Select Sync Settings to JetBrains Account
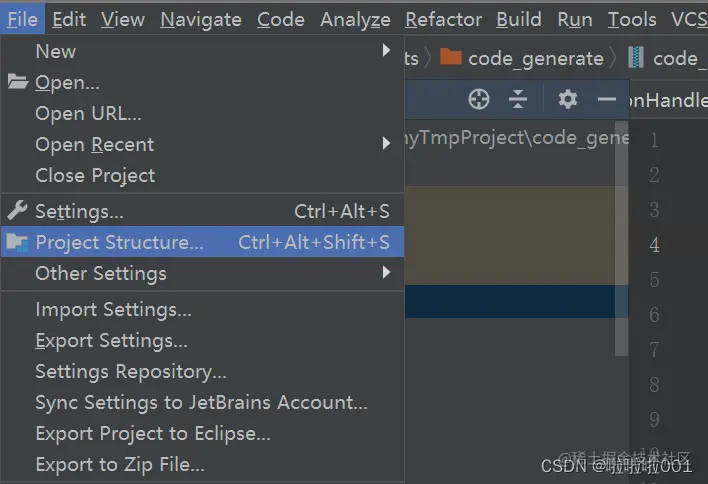The image size is (708, 484). tap(201, 402)
